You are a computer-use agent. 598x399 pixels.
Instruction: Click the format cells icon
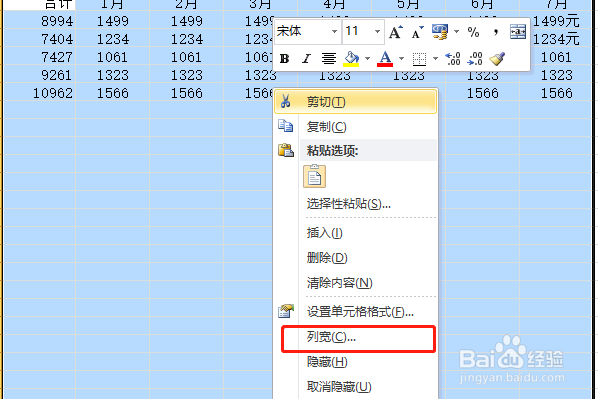click(x=286, y=311)
